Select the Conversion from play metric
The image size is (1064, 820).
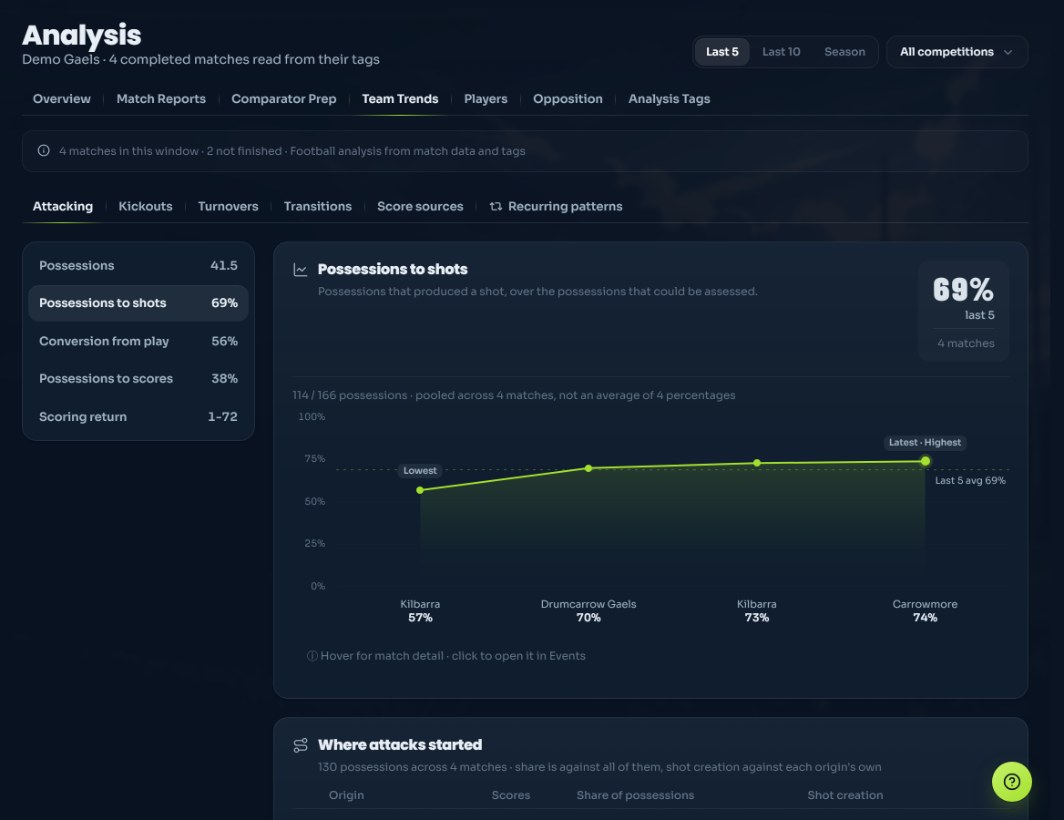[x=138, y=341]
